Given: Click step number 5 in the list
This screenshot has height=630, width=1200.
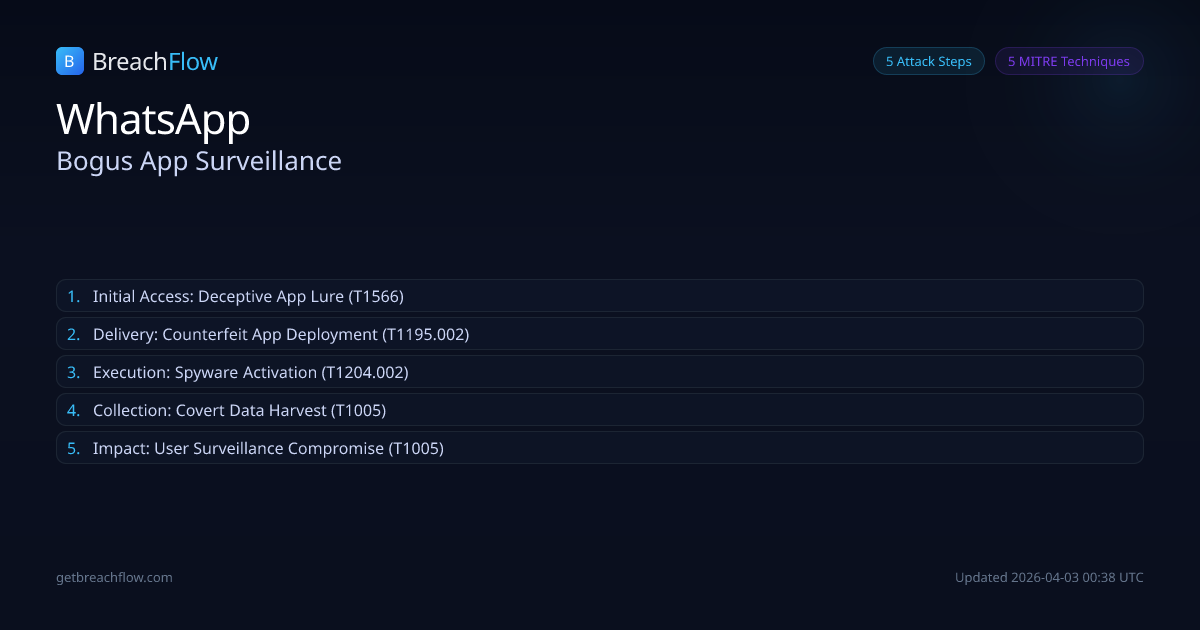Looking at the screenshot, I should pyautogui.click(x=73, y=448).
